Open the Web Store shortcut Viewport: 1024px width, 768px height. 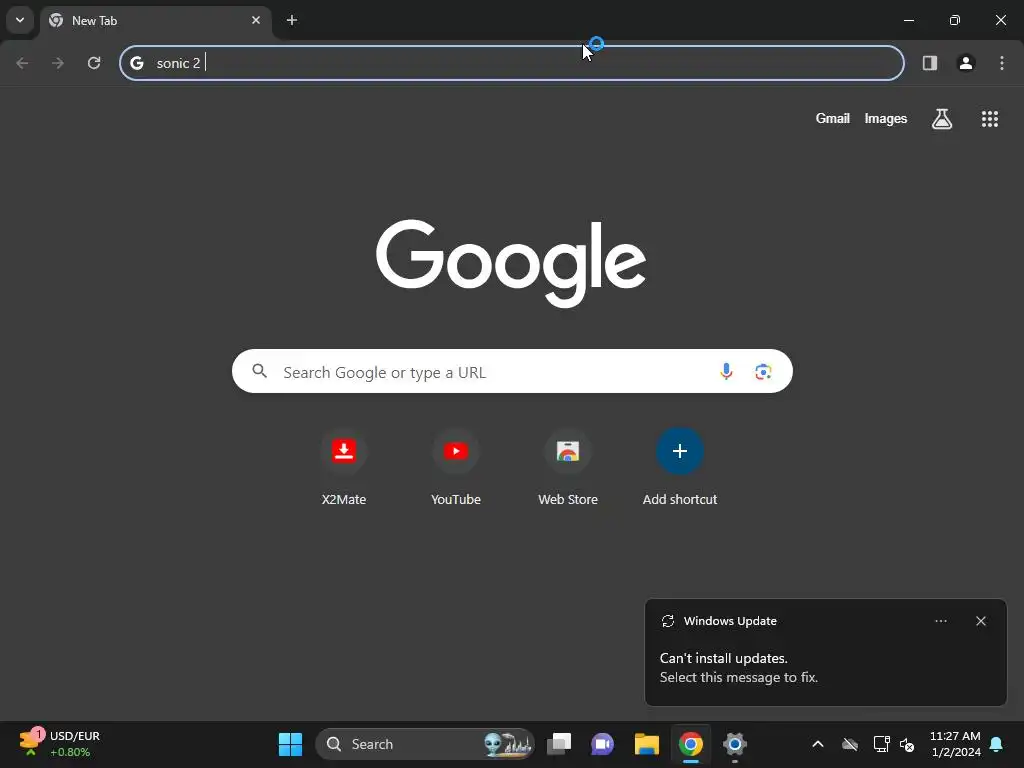point(568,467)
